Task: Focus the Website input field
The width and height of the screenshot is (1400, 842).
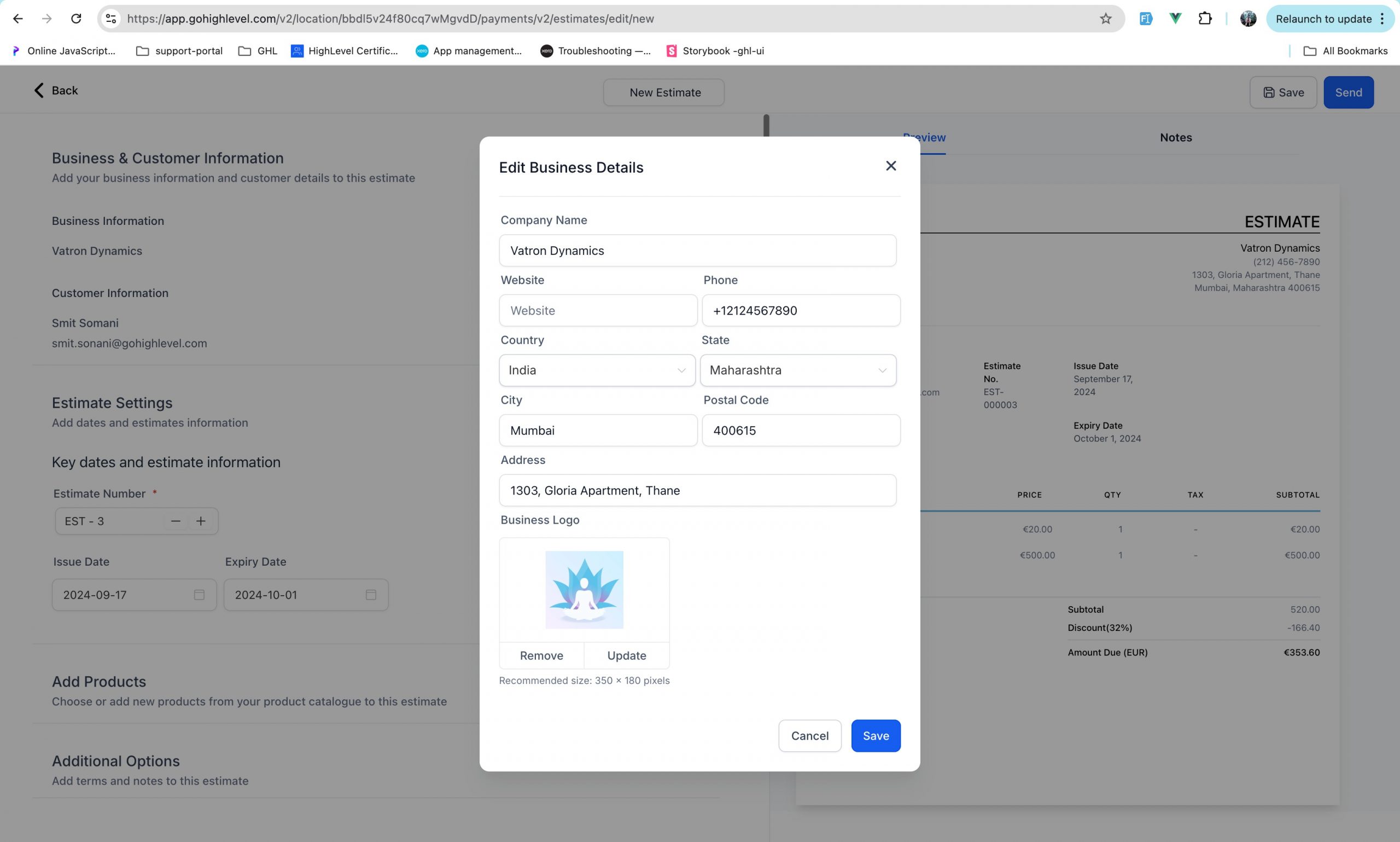Action: point(598,310)
